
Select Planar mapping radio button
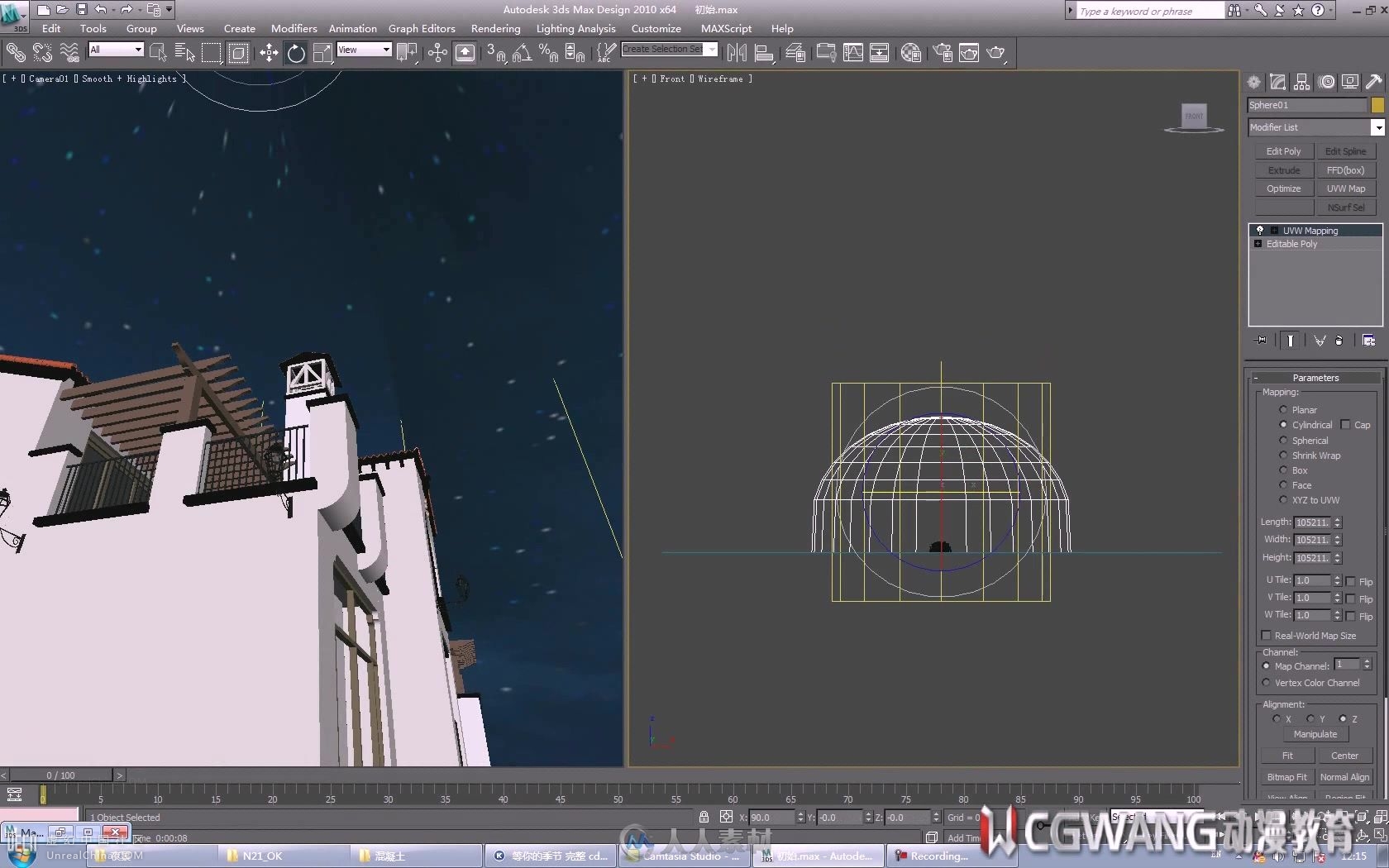[1283, 410]
